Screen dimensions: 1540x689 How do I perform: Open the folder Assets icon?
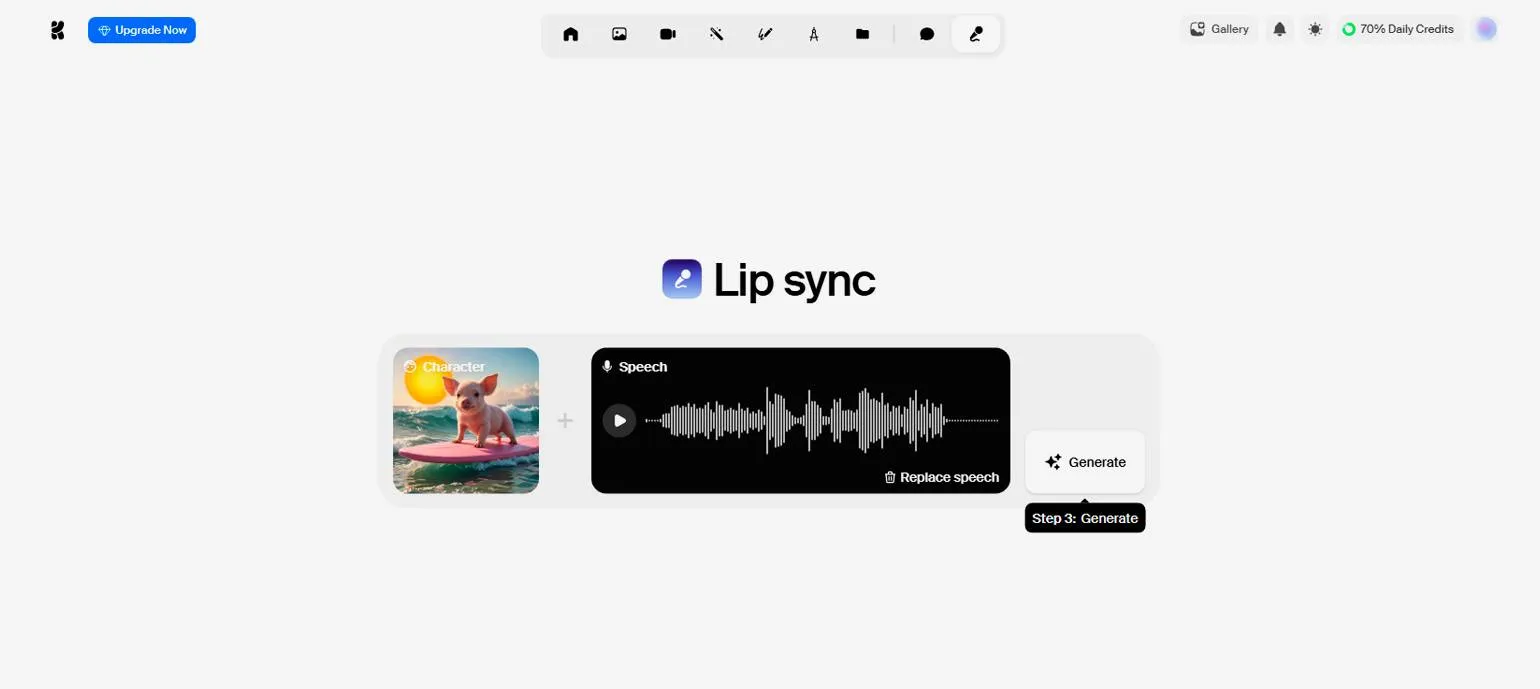[x=862, y=34]
